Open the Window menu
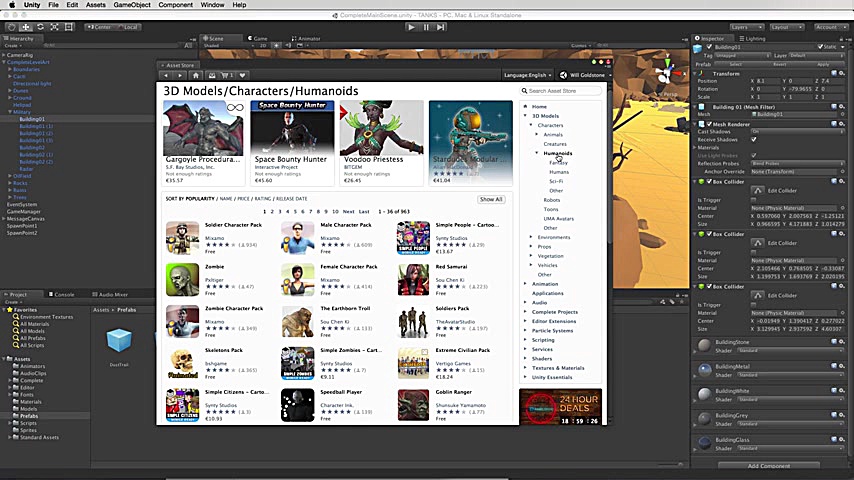 click(212, 5)
